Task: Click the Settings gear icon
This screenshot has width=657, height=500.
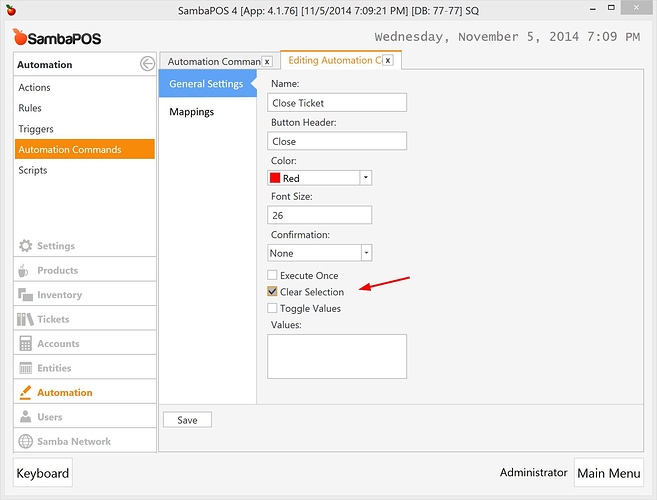Action: (26, 246)
